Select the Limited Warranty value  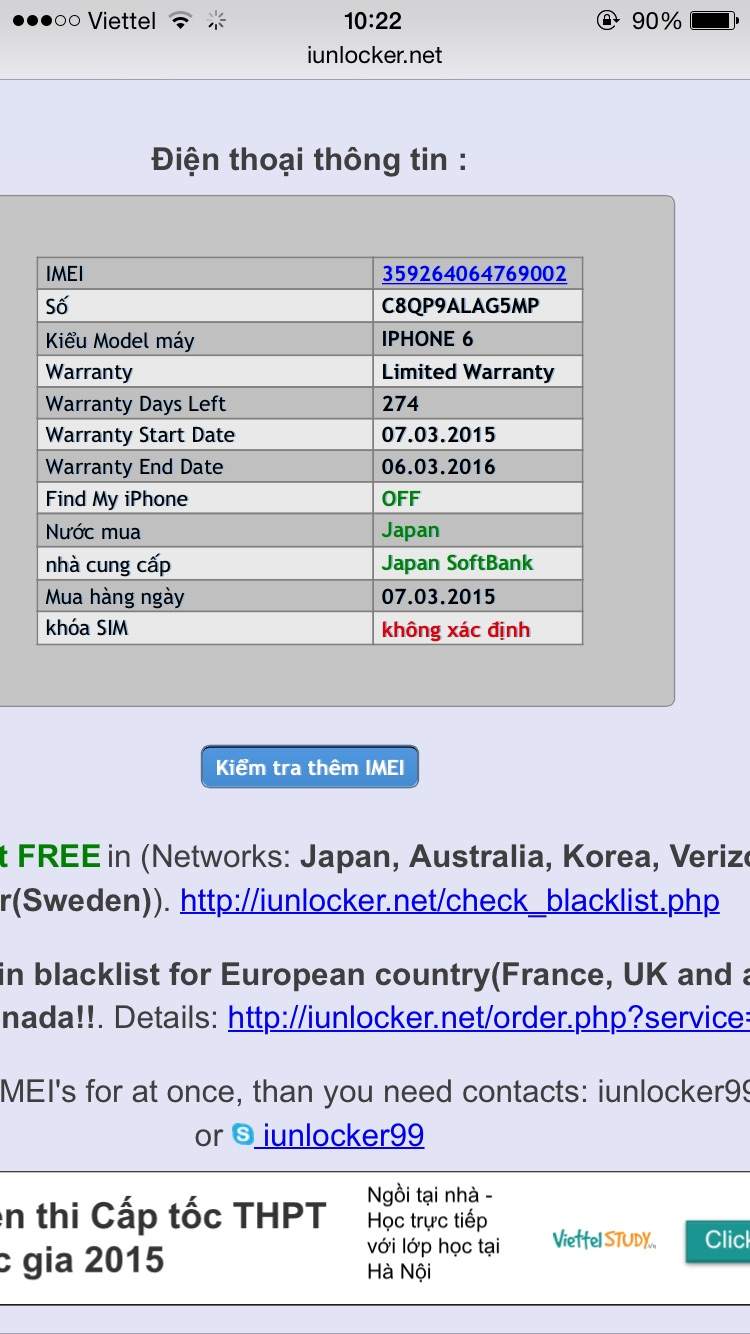(468, 372)
